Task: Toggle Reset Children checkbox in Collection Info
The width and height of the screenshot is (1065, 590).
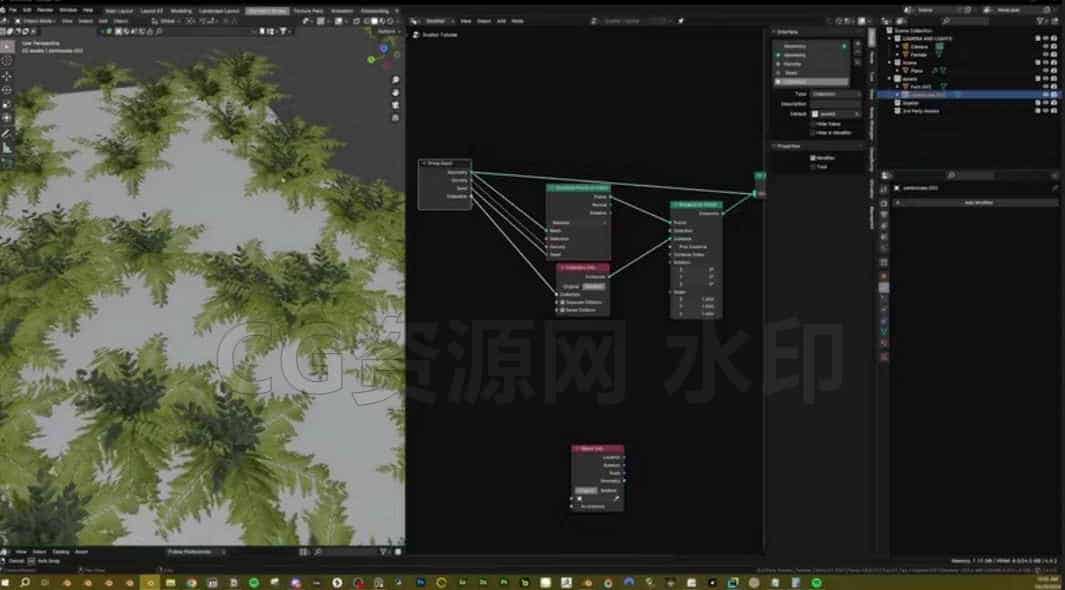Action: (562, 310)
